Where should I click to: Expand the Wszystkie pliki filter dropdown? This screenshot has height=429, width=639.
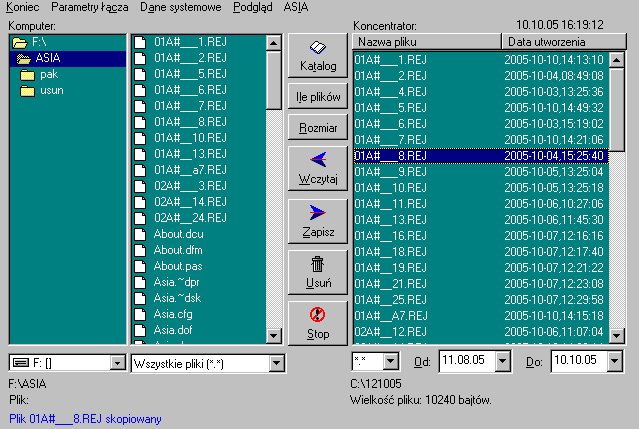coord(276,363)
